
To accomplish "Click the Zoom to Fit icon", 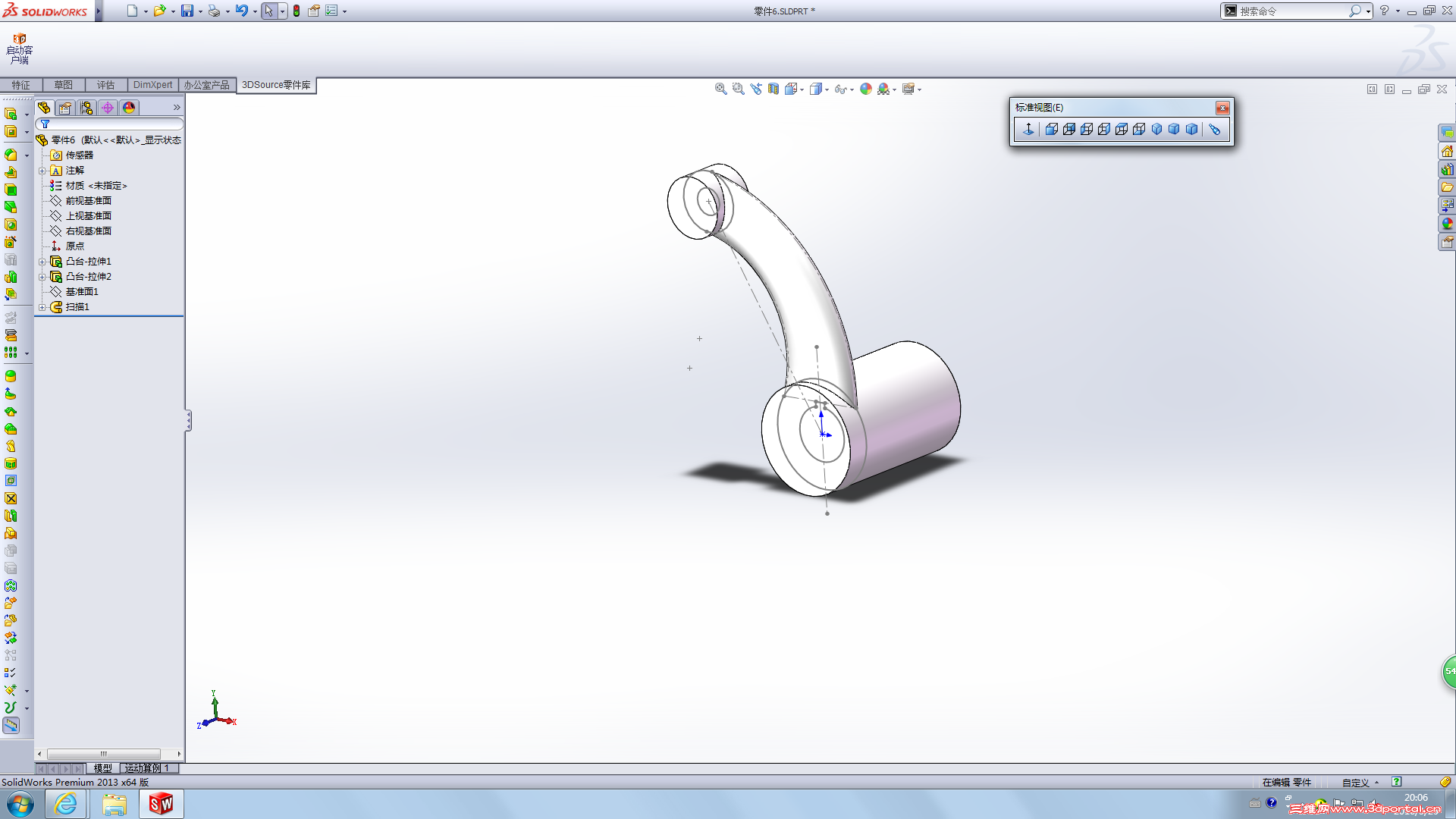I will pos(720,89).
